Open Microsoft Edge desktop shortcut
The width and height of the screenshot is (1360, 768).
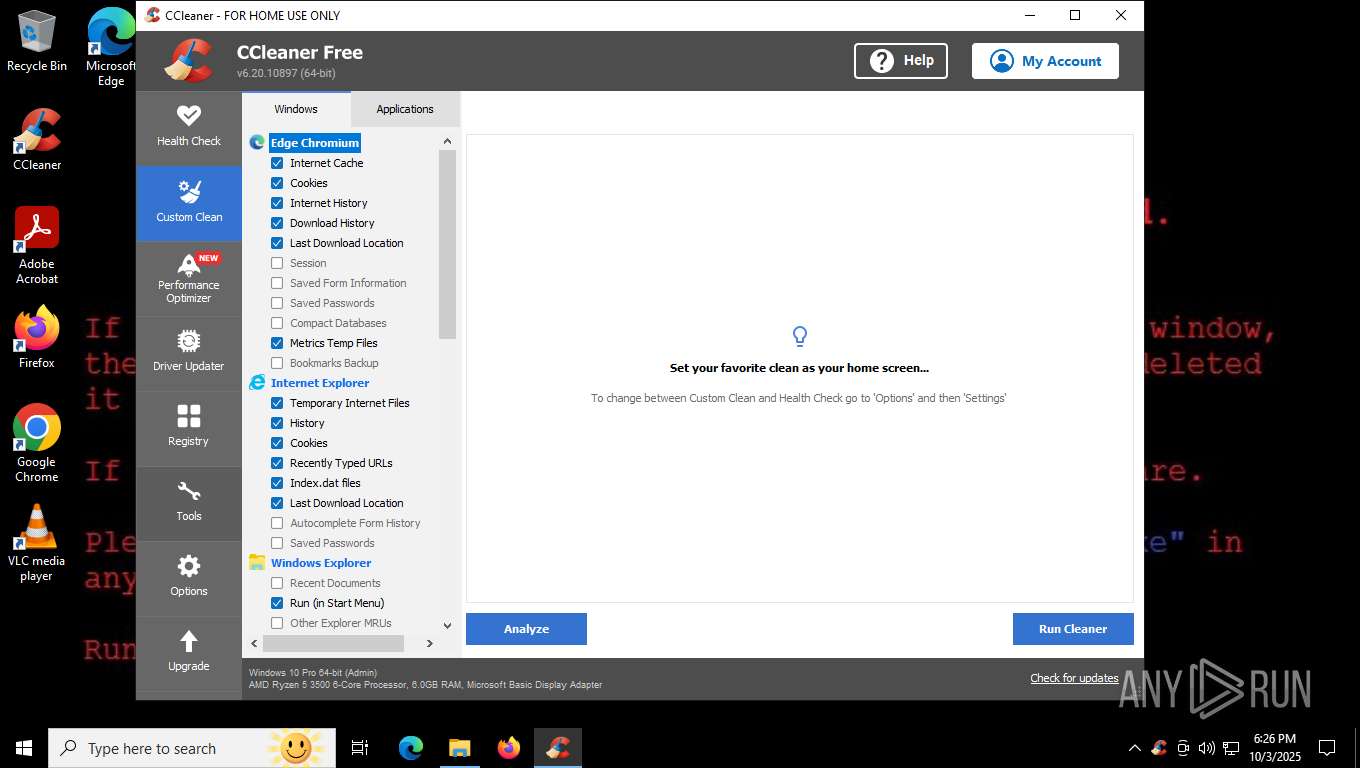coord(111,48)
